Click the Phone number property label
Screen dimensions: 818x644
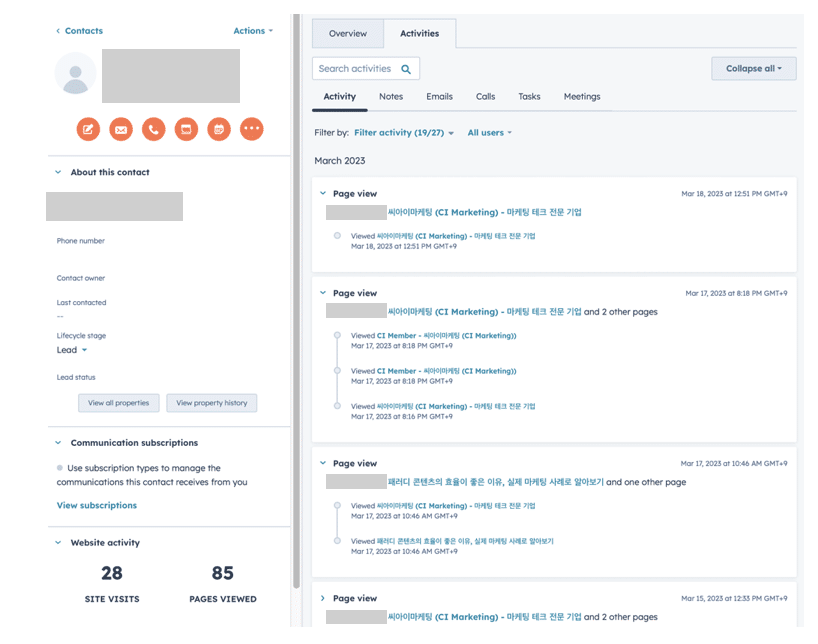pos(81,241)
